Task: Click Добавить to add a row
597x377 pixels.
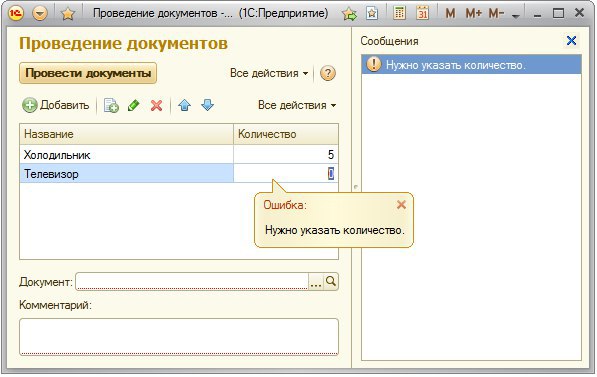Action: click(56, 105)
